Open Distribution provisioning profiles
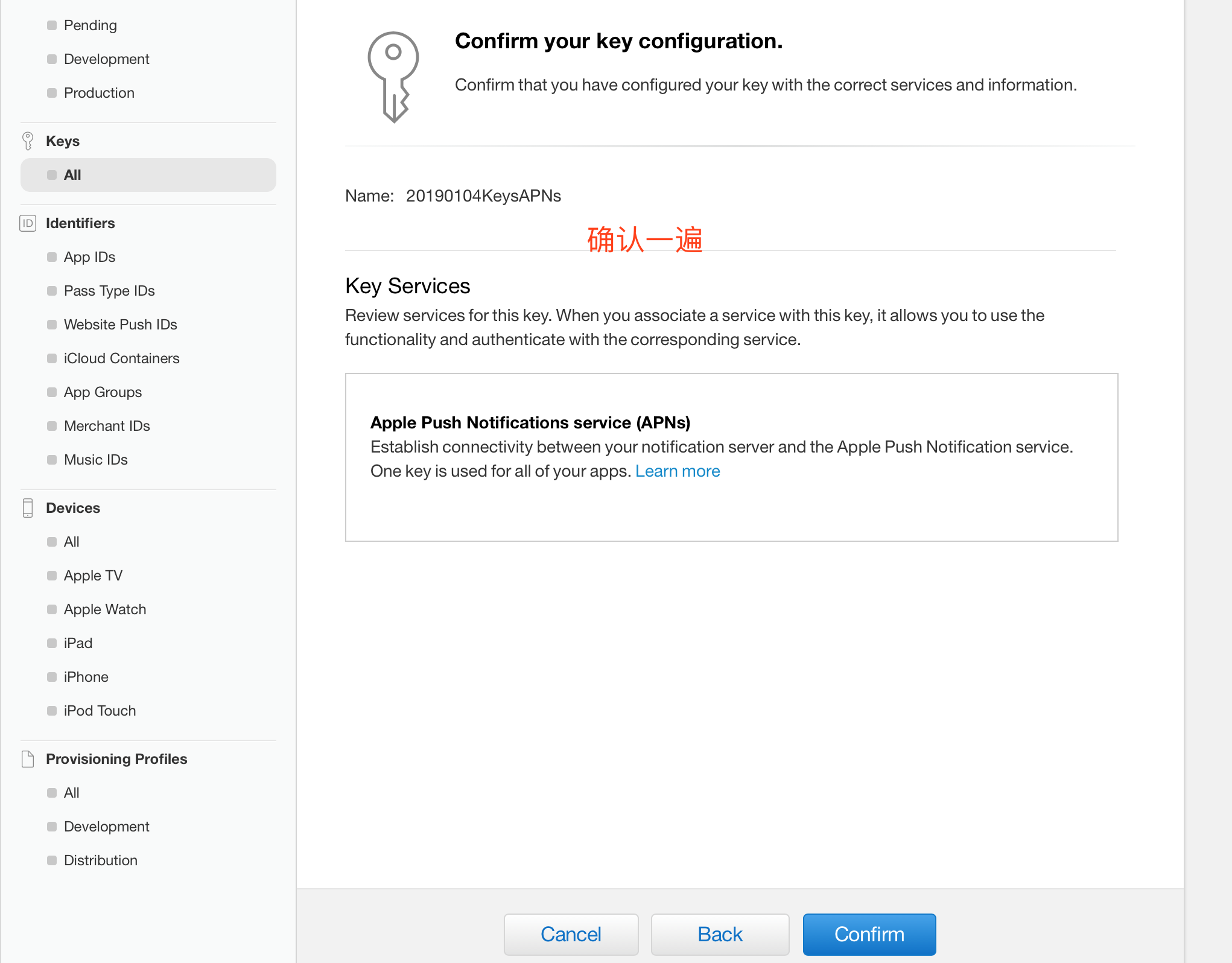Viewport: 1232px width, 963px height. [x=101, y=860]
